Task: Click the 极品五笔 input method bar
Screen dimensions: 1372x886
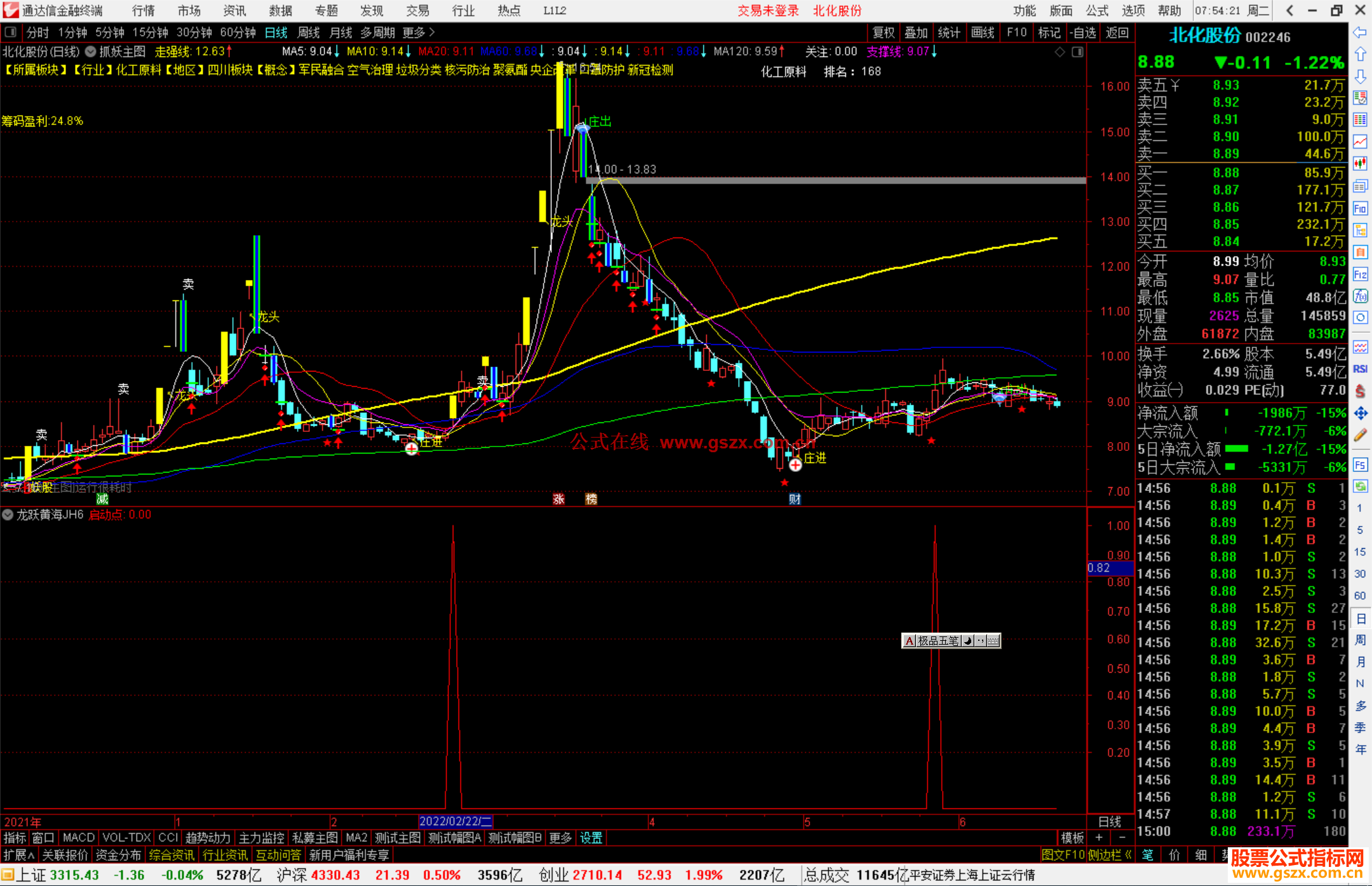Action: coord(951,641)
